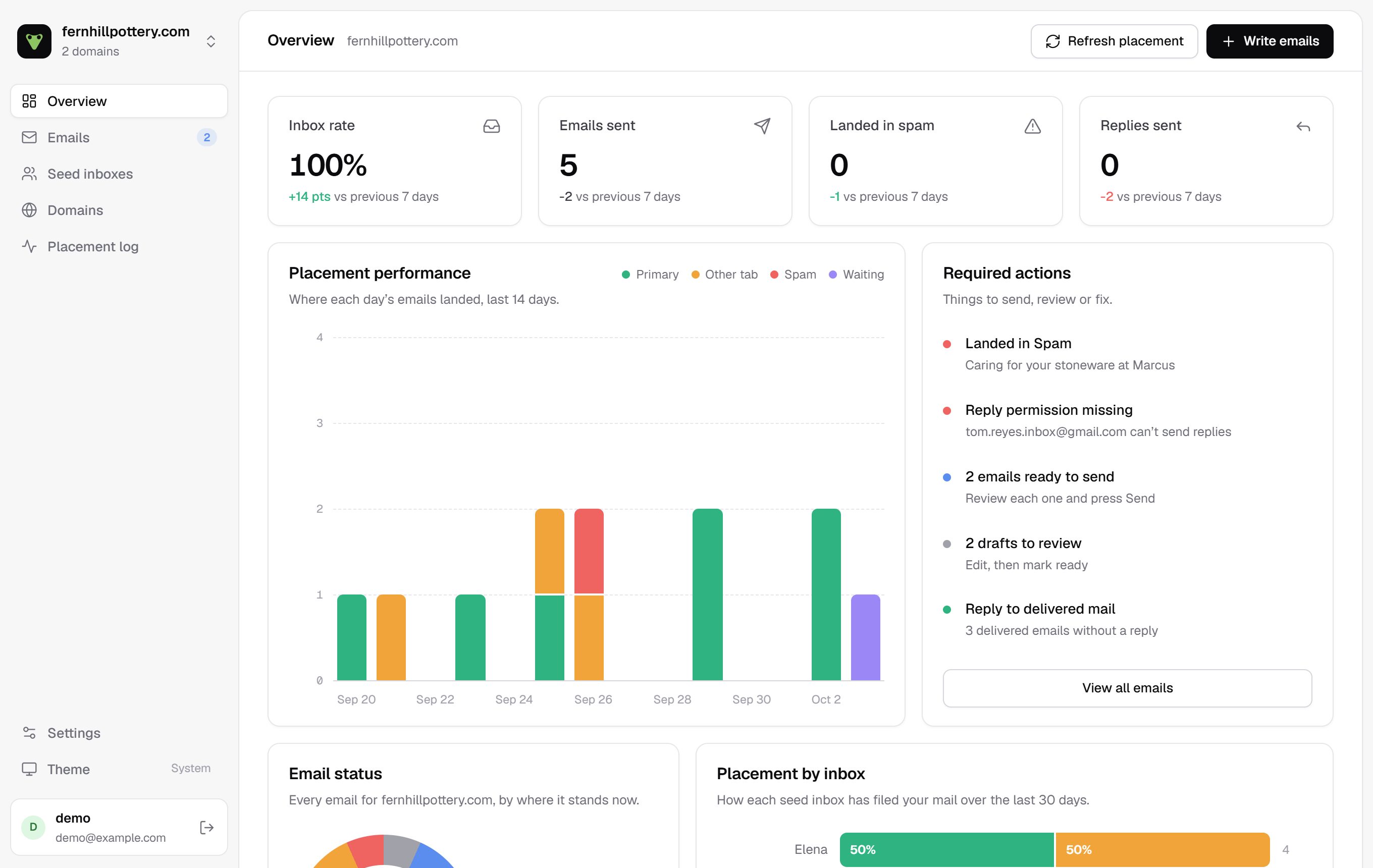
Task: Click the Sep 28 axis label
Action: 672,699
